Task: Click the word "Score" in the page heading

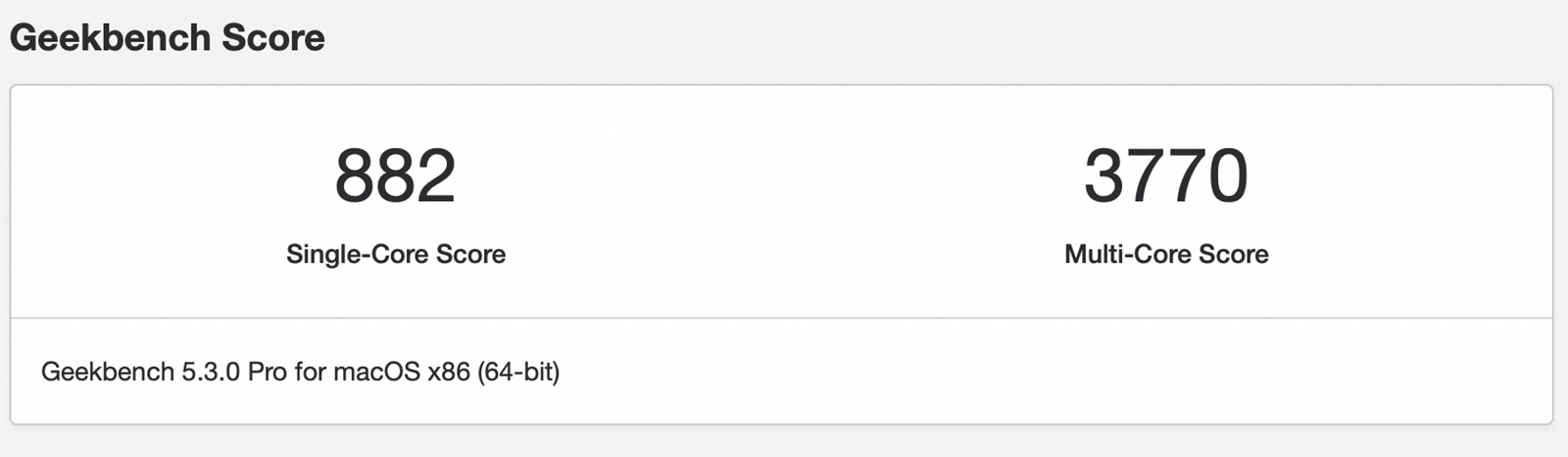Action: click(x=273, y=38)
